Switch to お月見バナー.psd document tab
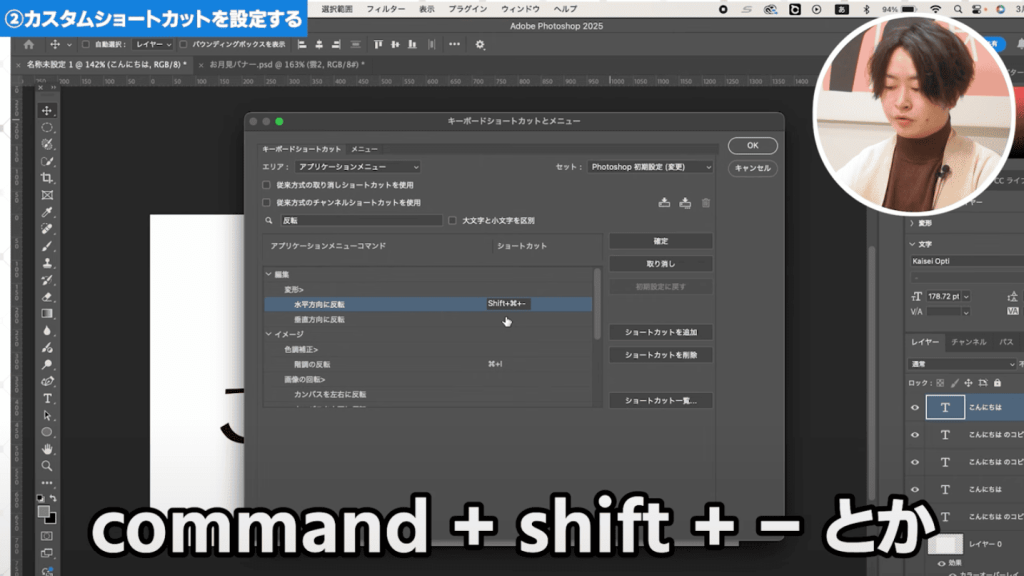The height and width of the screenshot is (576, 1024). [x=287, y=65]
